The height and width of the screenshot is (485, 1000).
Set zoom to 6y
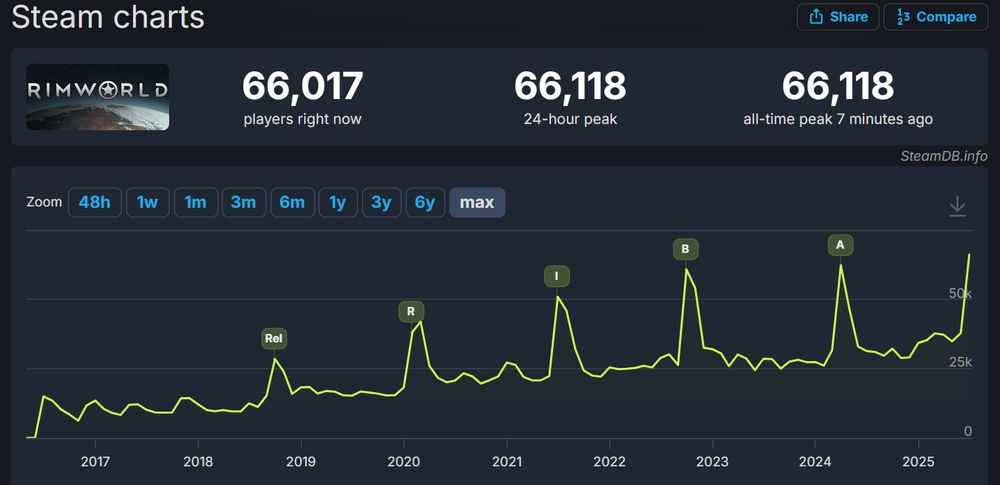tap(425, 203)
